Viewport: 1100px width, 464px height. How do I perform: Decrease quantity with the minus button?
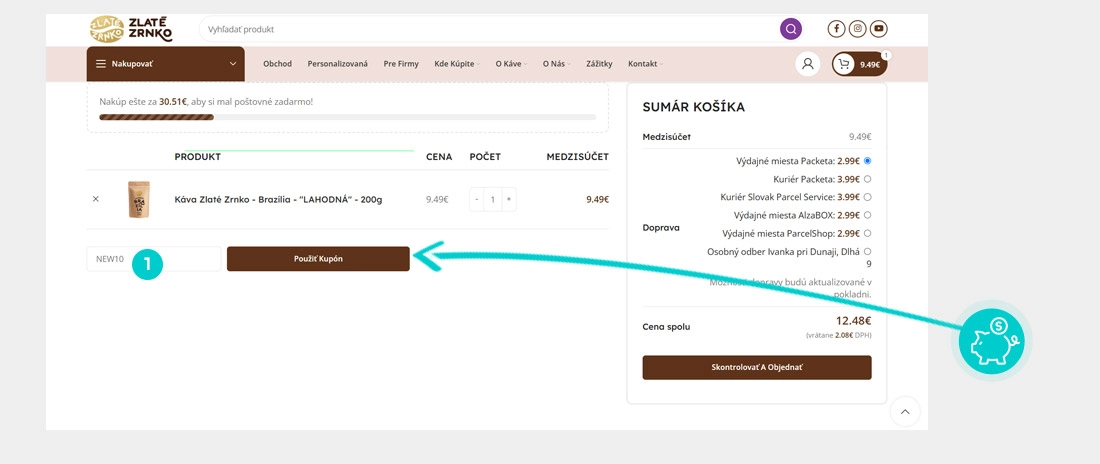[477, 199]
